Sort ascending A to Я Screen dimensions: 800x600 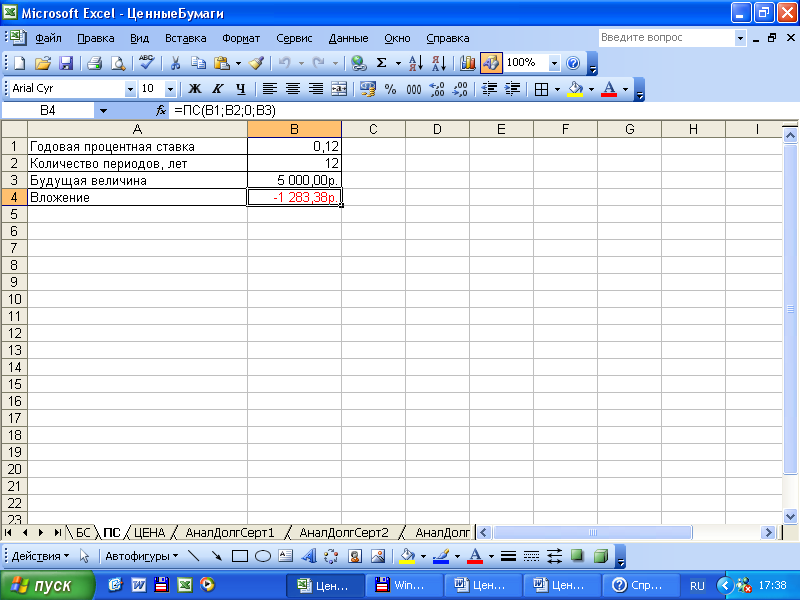click(416, 63)
